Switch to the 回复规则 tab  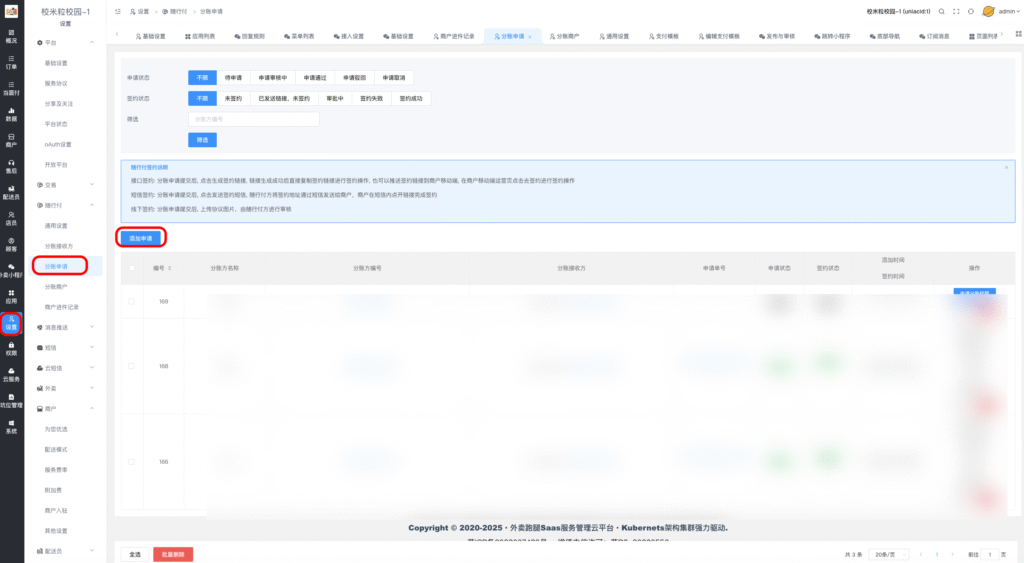point(249,37)
